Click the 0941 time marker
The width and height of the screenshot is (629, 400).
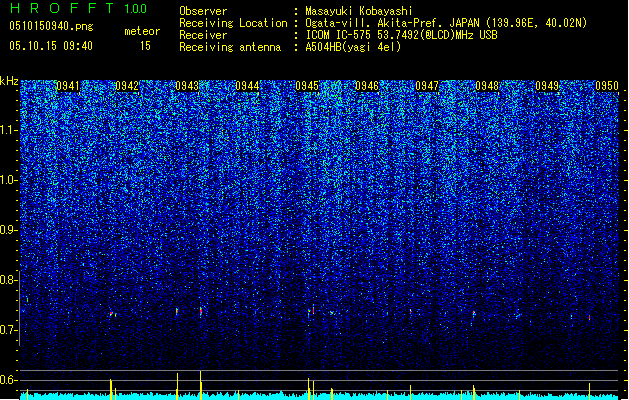[68, 86]
